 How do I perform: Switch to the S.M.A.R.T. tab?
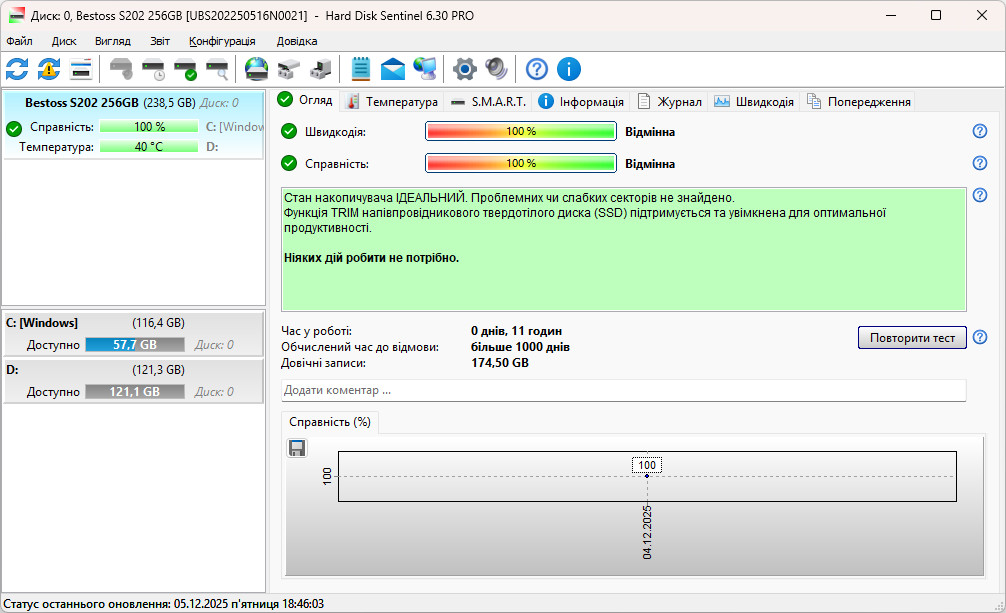pyautogui.click(x=488, y=101)
